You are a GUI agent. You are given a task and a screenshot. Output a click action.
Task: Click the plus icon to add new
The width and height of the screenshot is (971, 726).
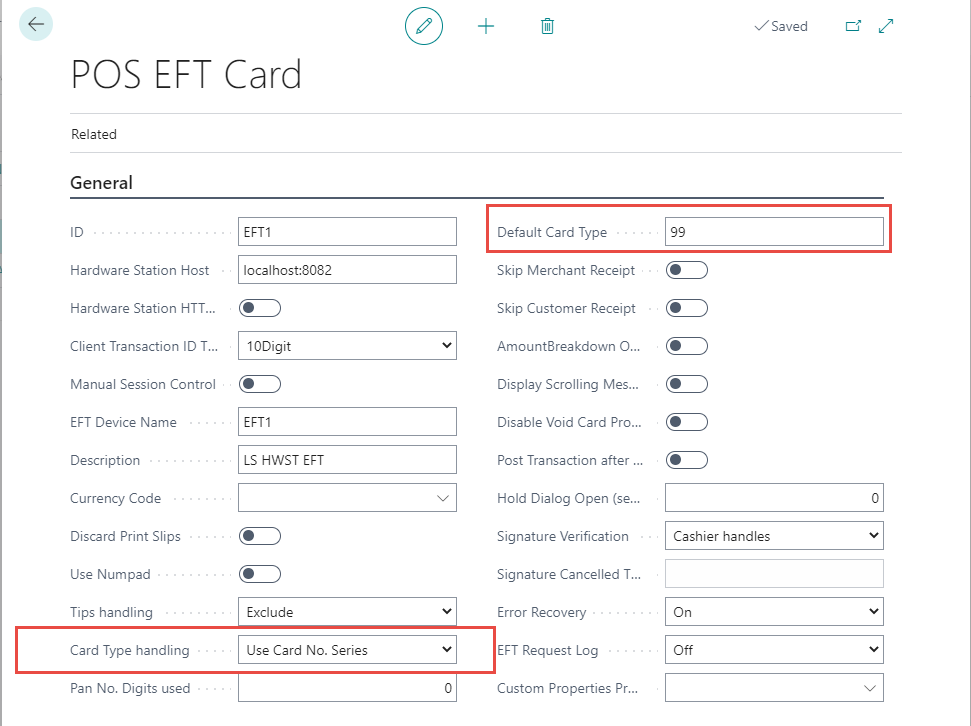click(486, 26)
